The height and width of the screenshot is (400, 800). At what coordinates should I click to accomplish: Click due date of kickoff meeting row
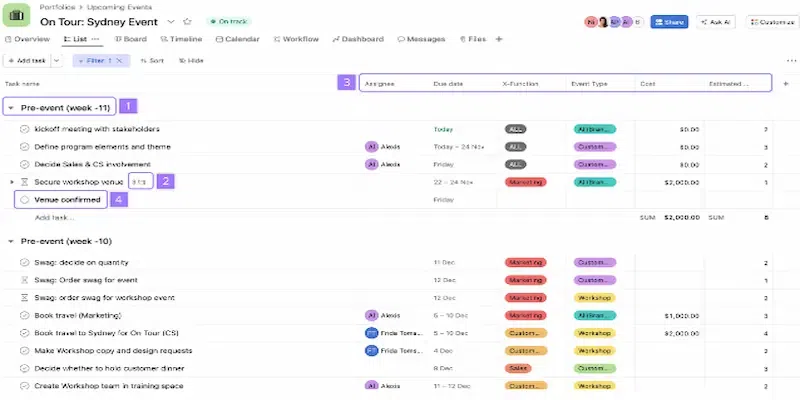(443, 129)
